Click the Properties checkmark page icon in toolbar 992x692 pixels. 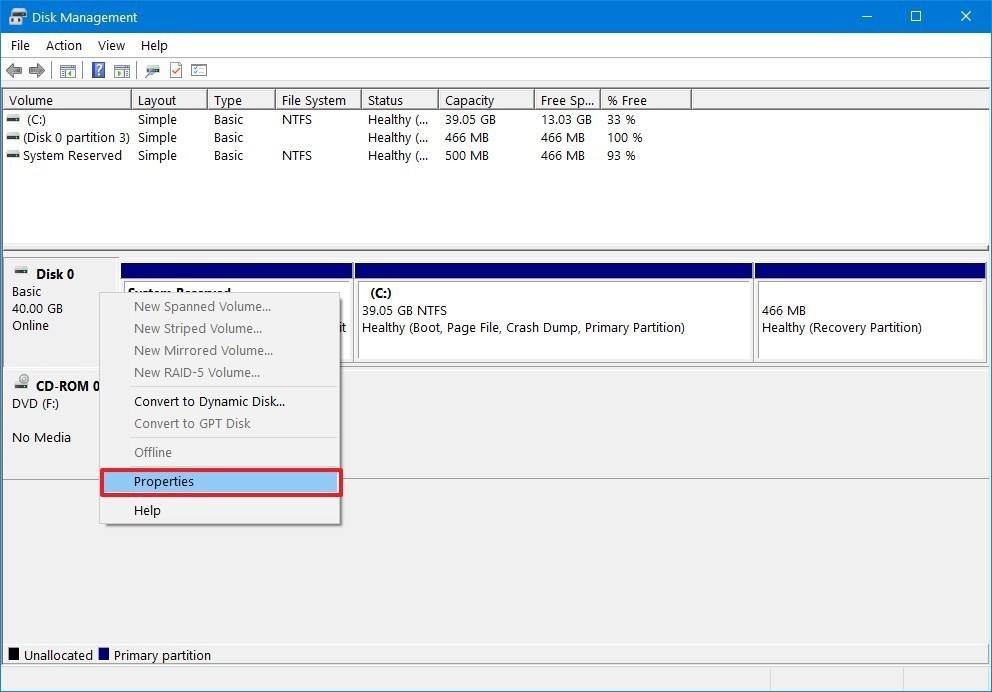(176, 71)
